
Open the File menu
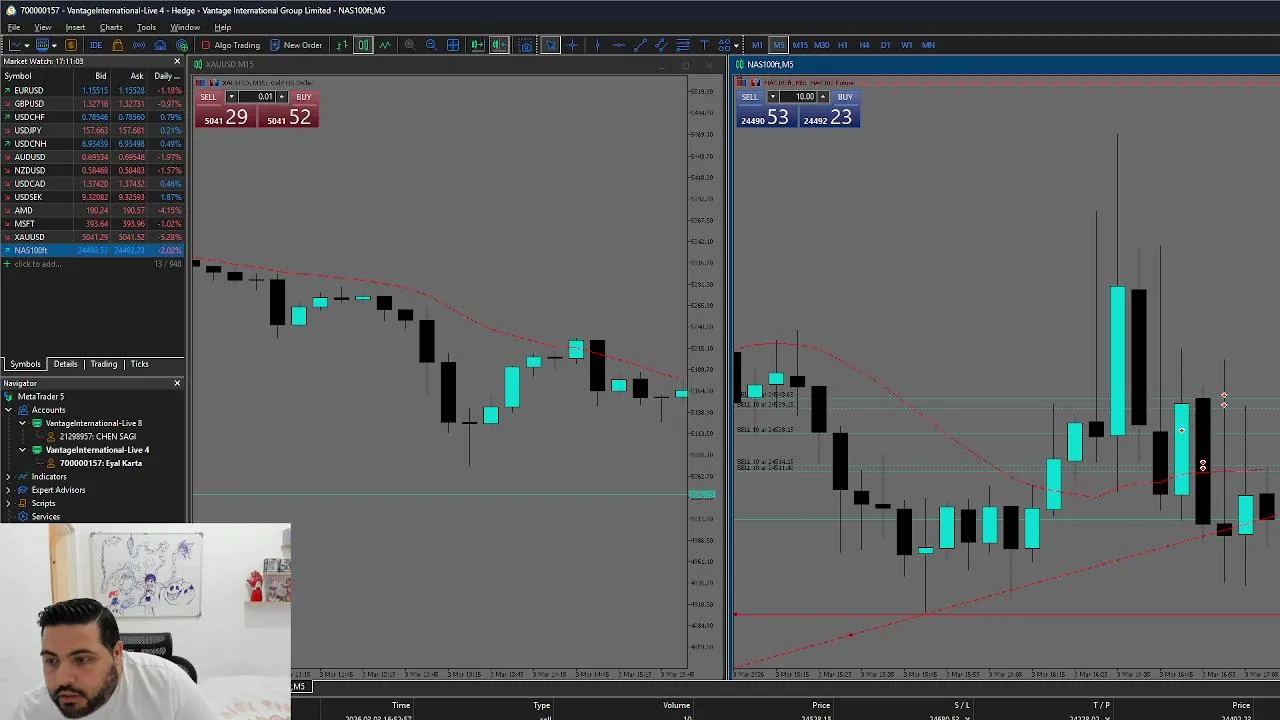point(14,27)
